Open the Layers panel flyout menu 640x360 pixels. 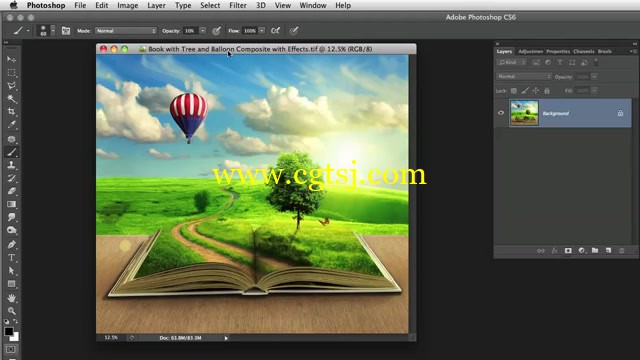[x=633, y=51]
